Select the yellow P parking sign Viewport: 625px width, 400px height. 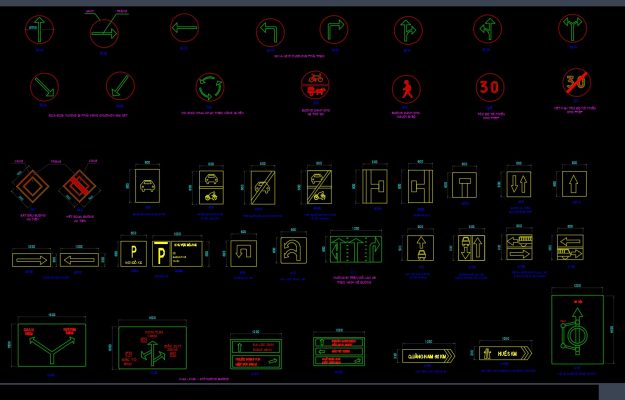coord(130,252)
